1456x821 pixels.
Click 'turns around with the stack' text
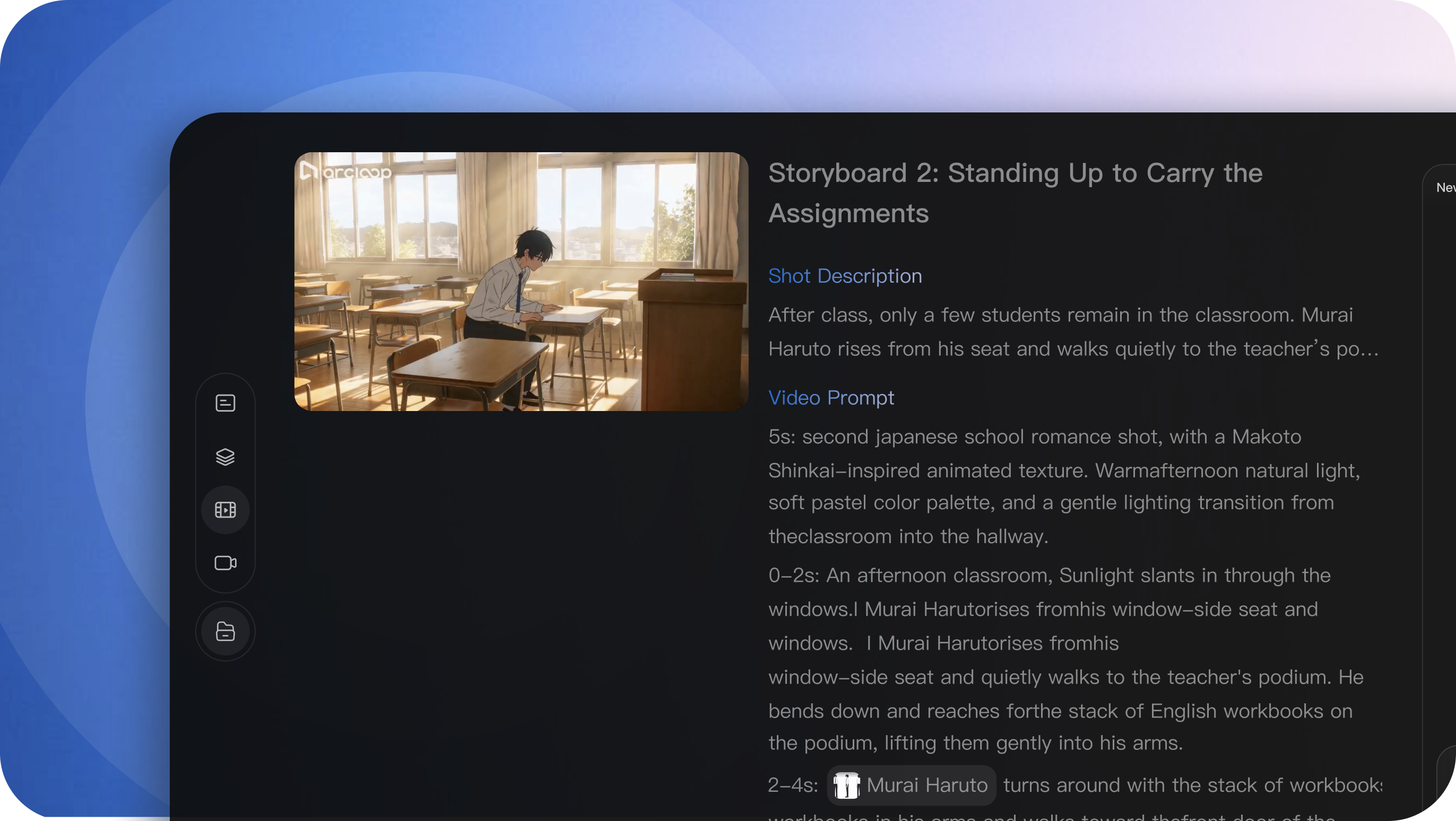point(1192,785)
